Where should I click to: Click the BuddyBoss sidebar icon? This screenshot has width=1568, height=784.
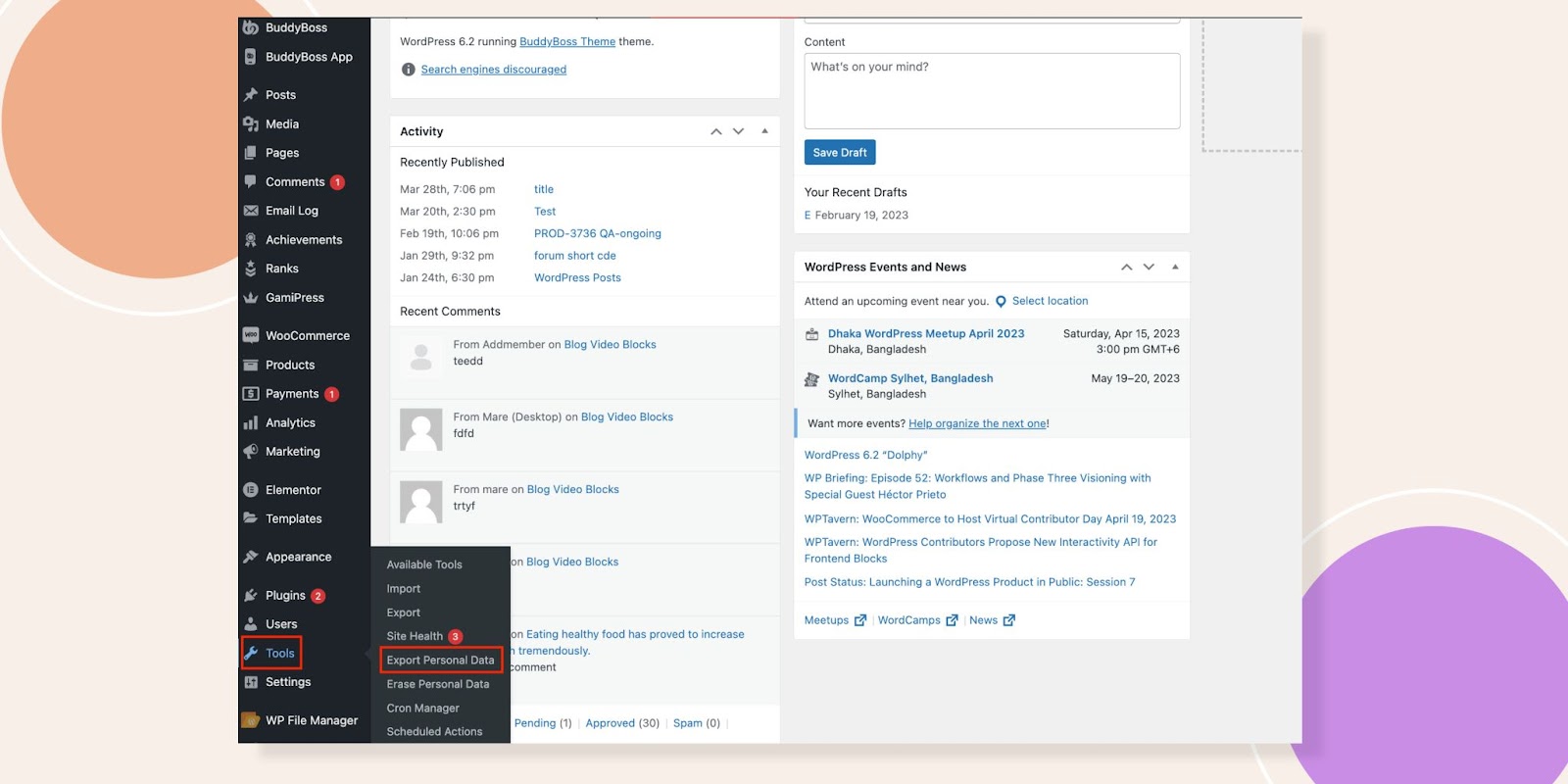pyautogui.click(x=251, y=27)
